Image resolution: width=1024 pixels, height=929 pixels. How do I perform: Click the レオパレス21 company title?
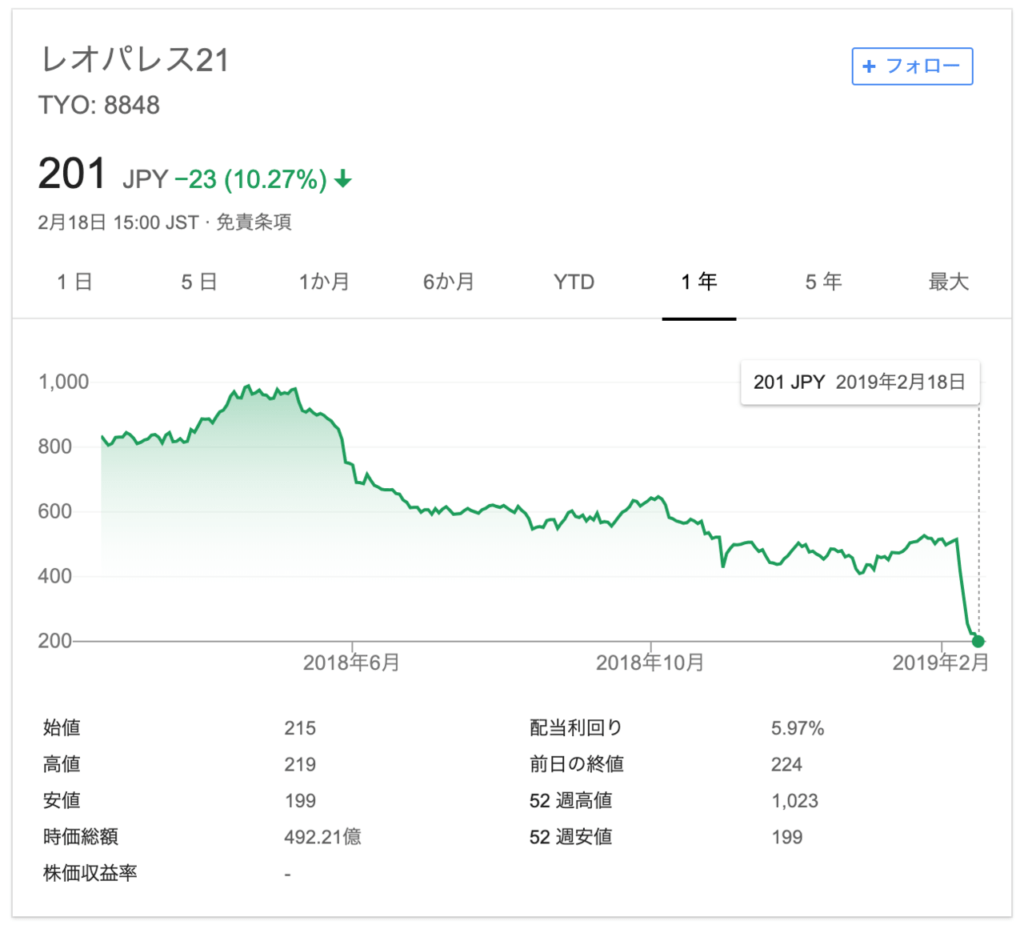(x=135, y=59)
